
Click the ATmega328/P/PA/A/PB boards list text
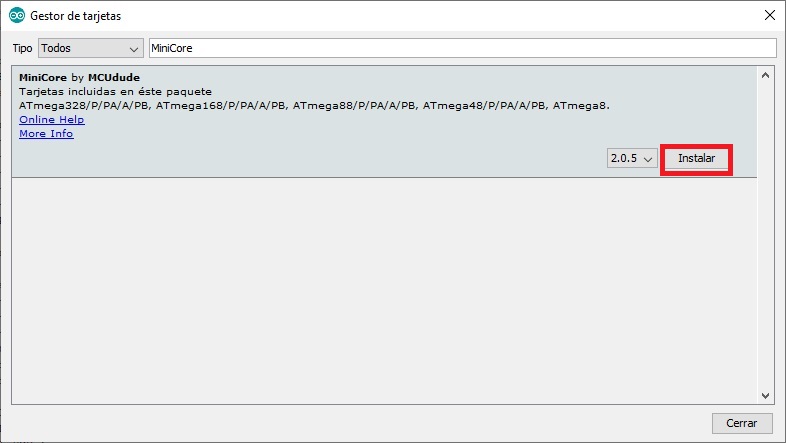click(314, 106)
